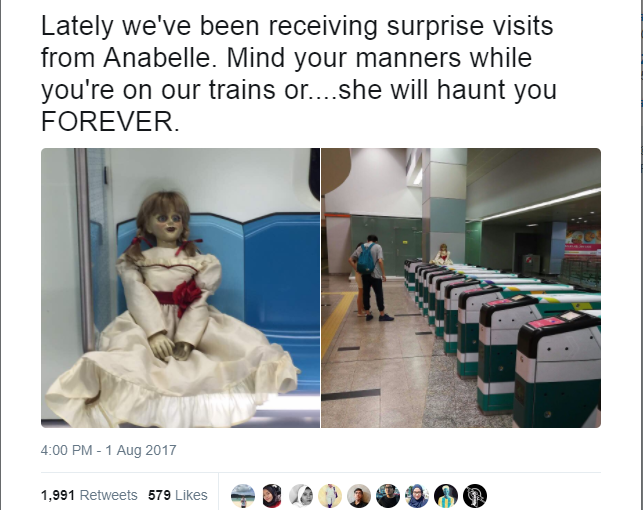Viewport: 643px width, 510px height.
Task: Open the avatar of the man in a black shirt on beige background
Action: 359,496
